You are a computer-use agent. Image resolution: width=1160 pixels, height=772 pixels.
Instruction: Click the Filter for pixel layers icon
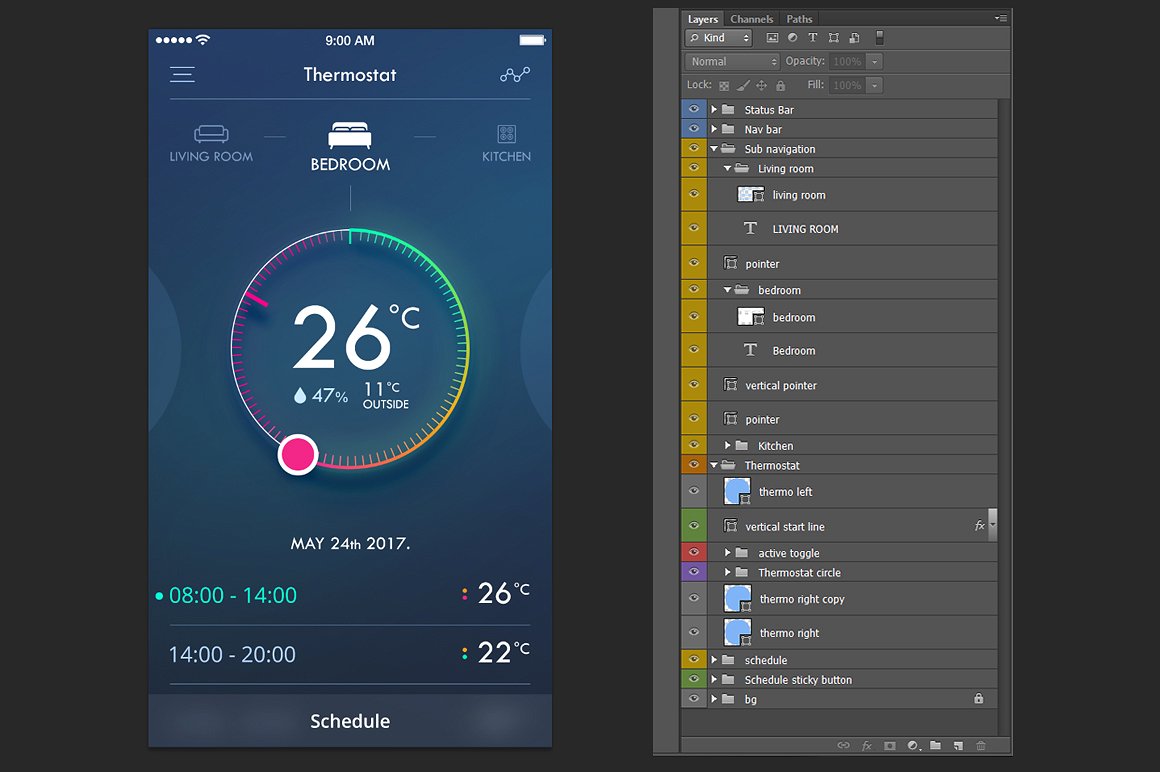[772, 37]
